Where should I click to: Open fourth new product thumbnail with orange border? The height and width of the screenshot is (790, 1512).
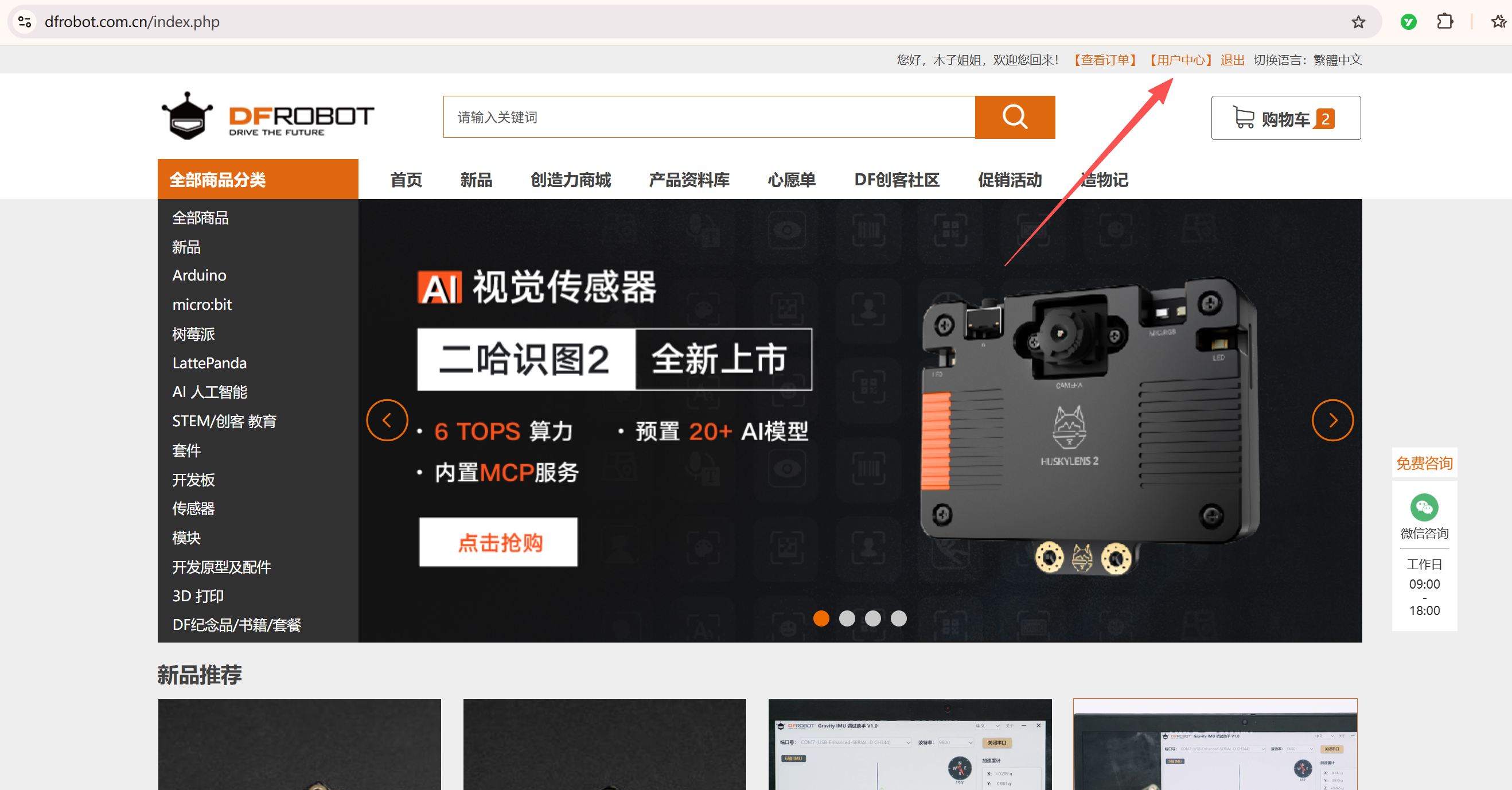1215,744
